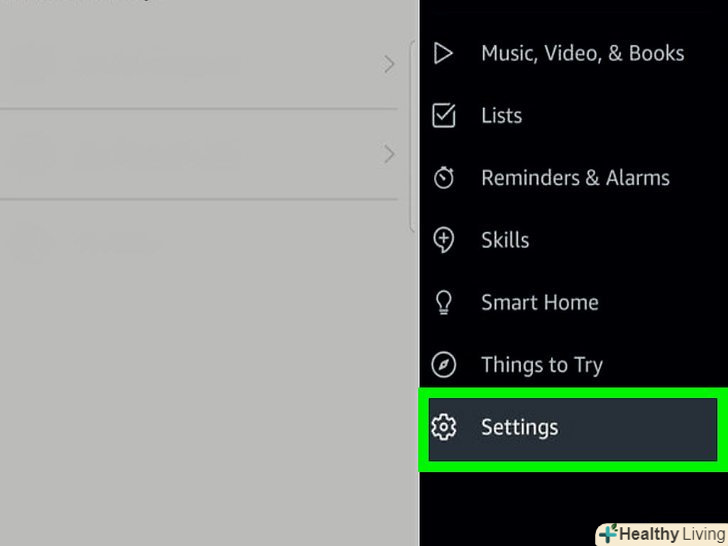Click the green plus Healthy Living logo

coord(608,534)
